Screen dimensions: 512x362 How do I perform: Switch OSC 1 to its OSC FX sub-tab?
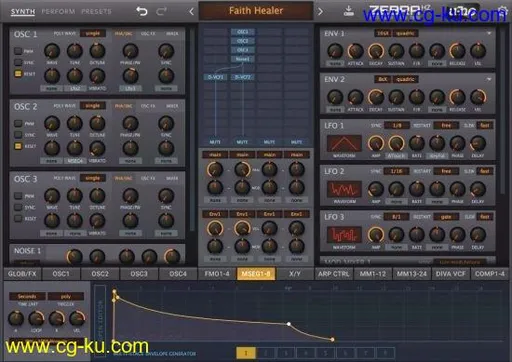[148, 34]
